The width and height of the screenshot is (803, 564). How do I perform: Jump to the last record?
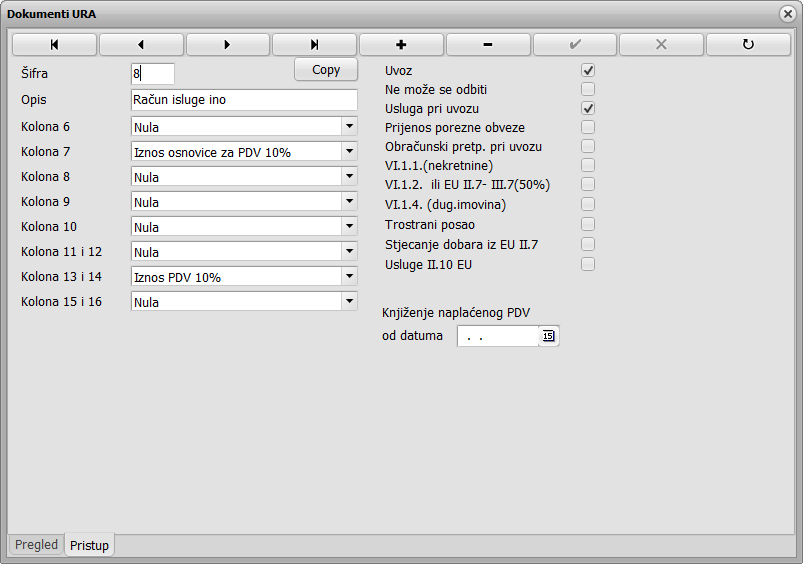(x=314, y=45)
